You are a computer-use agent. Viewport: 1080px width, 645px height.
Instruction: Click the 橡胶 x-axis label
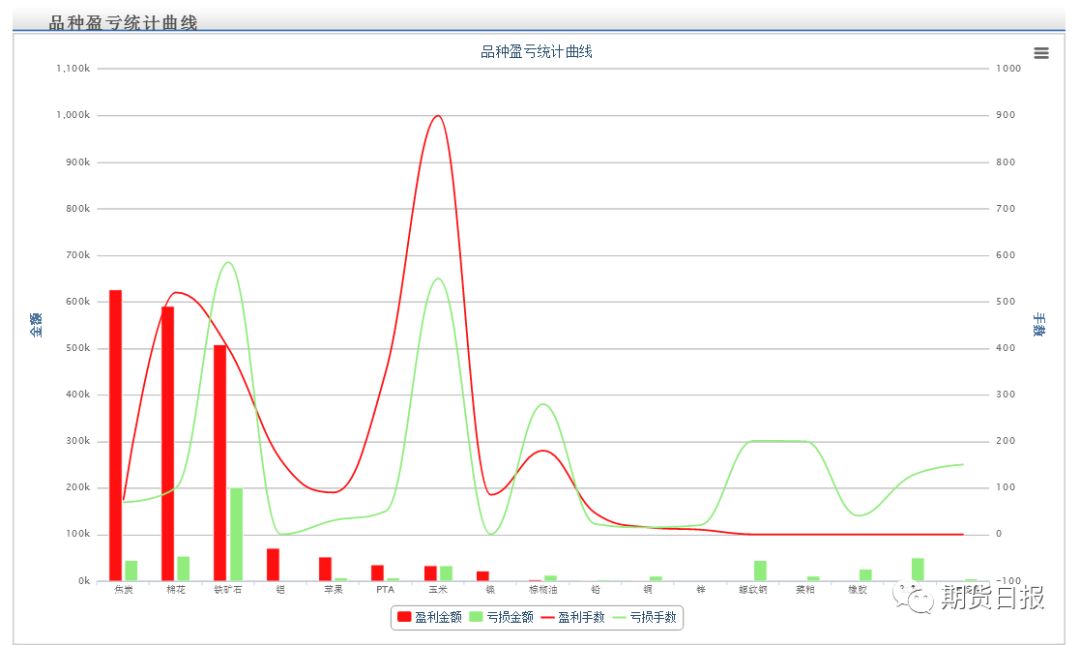858,590
